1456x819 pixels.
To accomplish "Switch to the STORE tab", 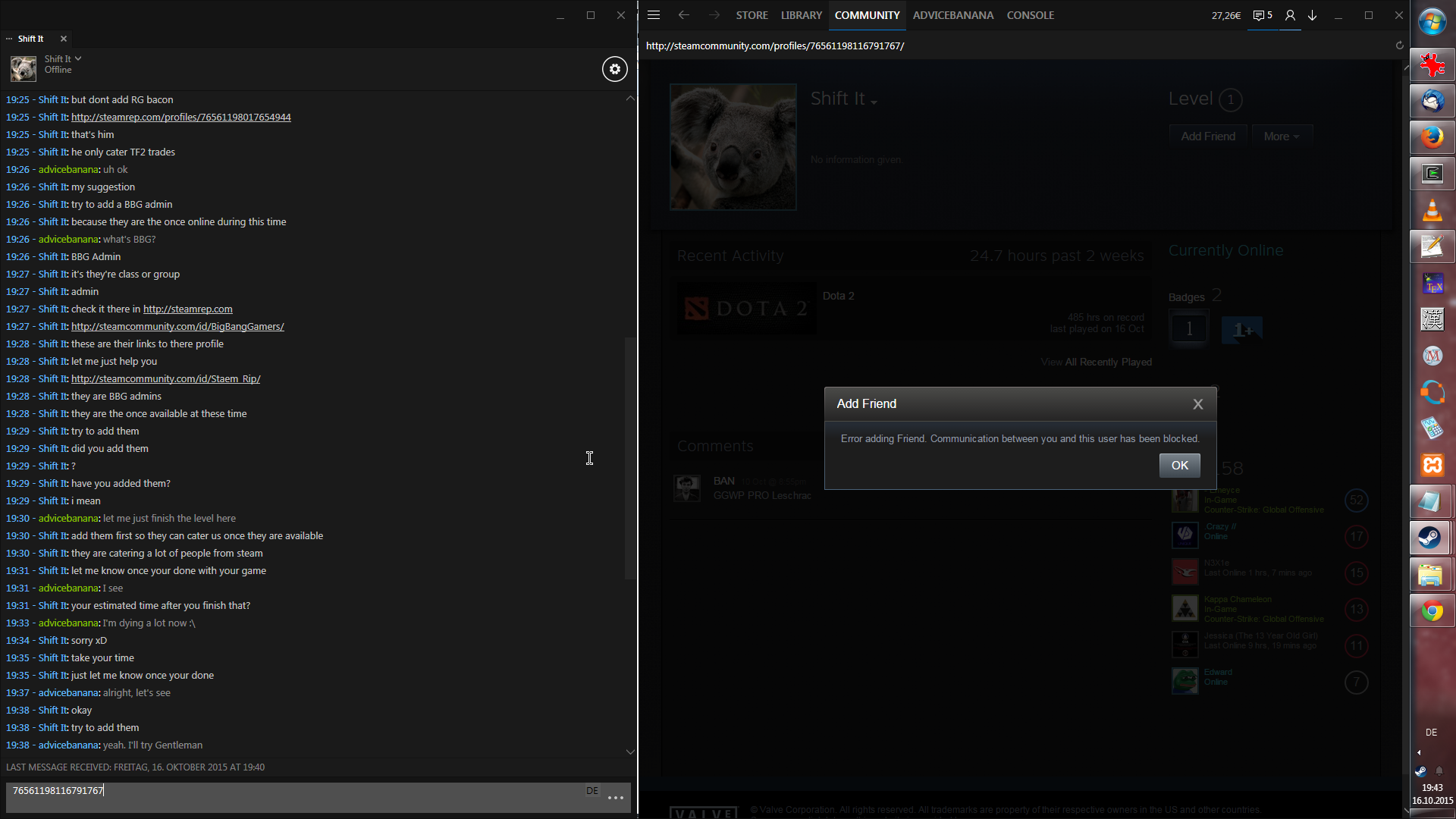I will [752, 15].
